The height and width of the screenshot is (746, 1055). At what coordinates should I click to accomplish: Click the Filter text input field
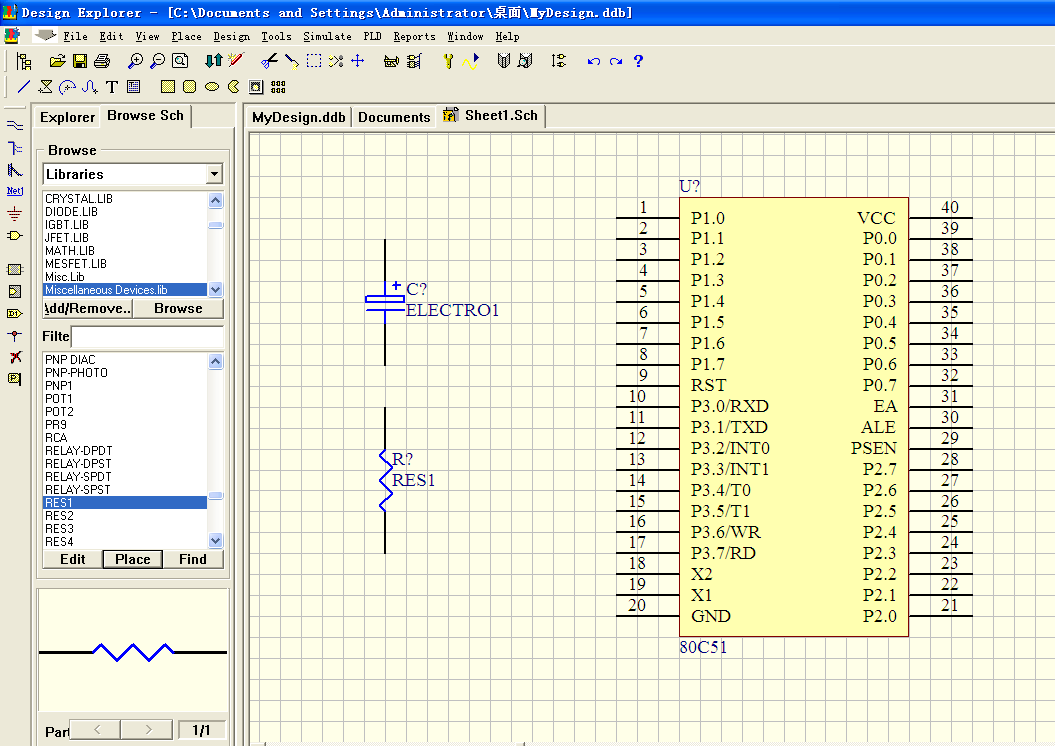click(x=146, y=337)
